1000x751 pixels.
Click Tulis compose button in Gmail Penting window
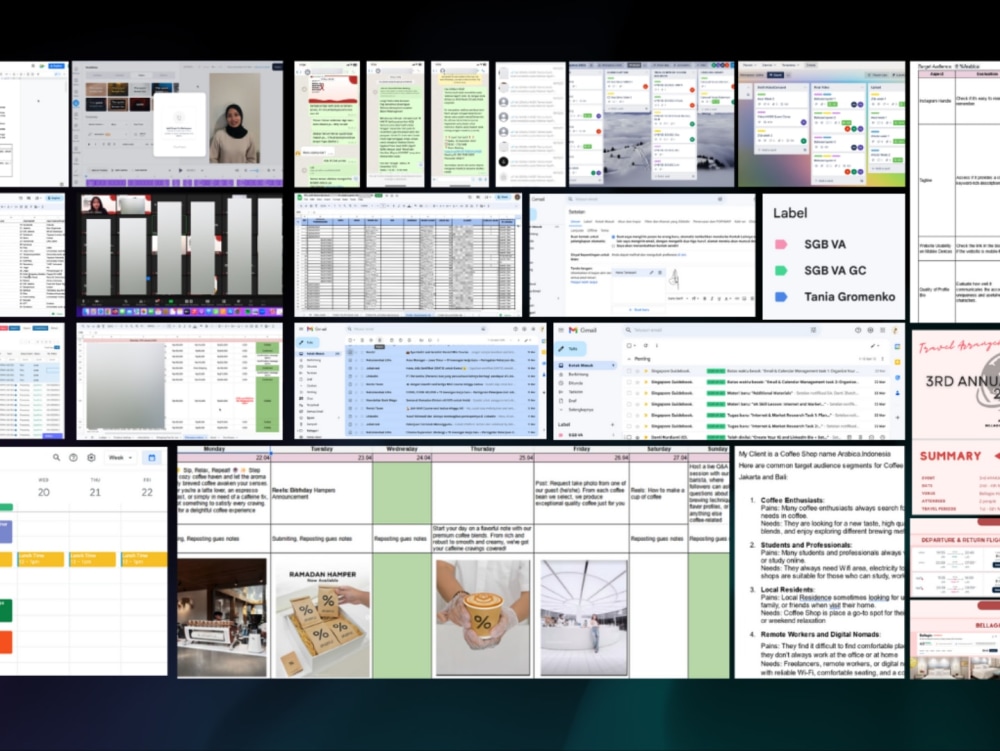(570, 349)
